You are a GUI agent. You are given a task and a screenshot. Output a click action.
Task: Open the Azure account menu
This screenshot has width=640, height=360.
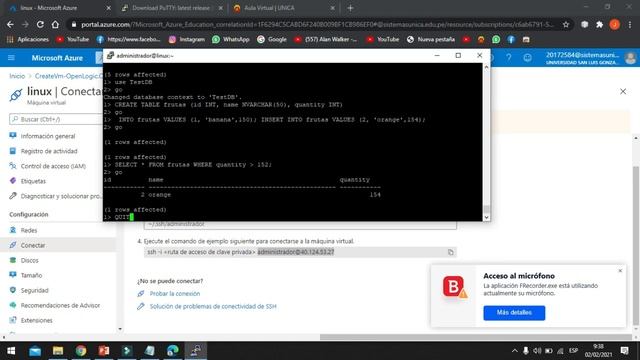click(x=590, y=58)
